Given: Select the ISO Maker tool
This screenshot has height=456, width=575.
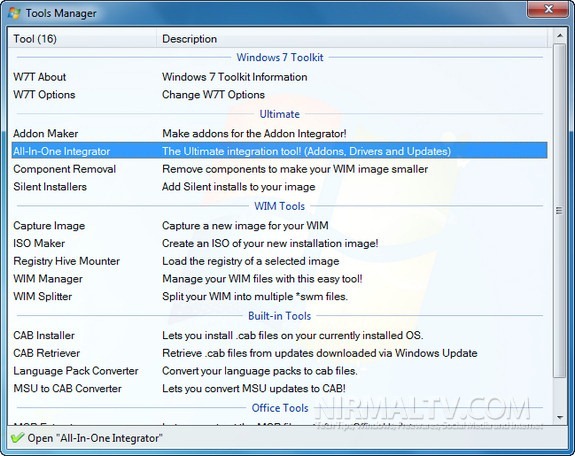Looking at the screenshot, I should tap(39, 243).
